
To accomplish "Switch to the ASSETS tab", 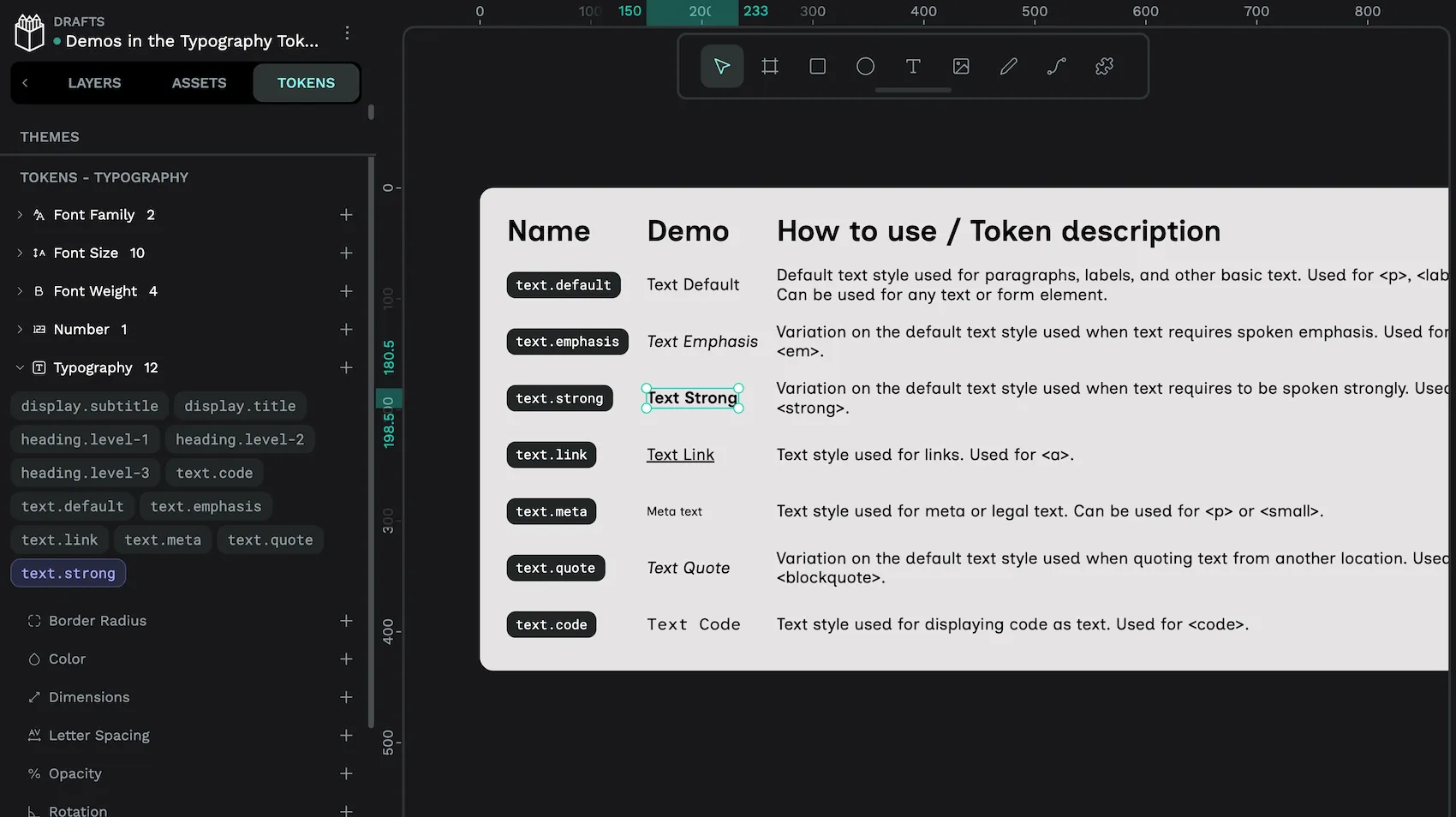I will 198,82.
